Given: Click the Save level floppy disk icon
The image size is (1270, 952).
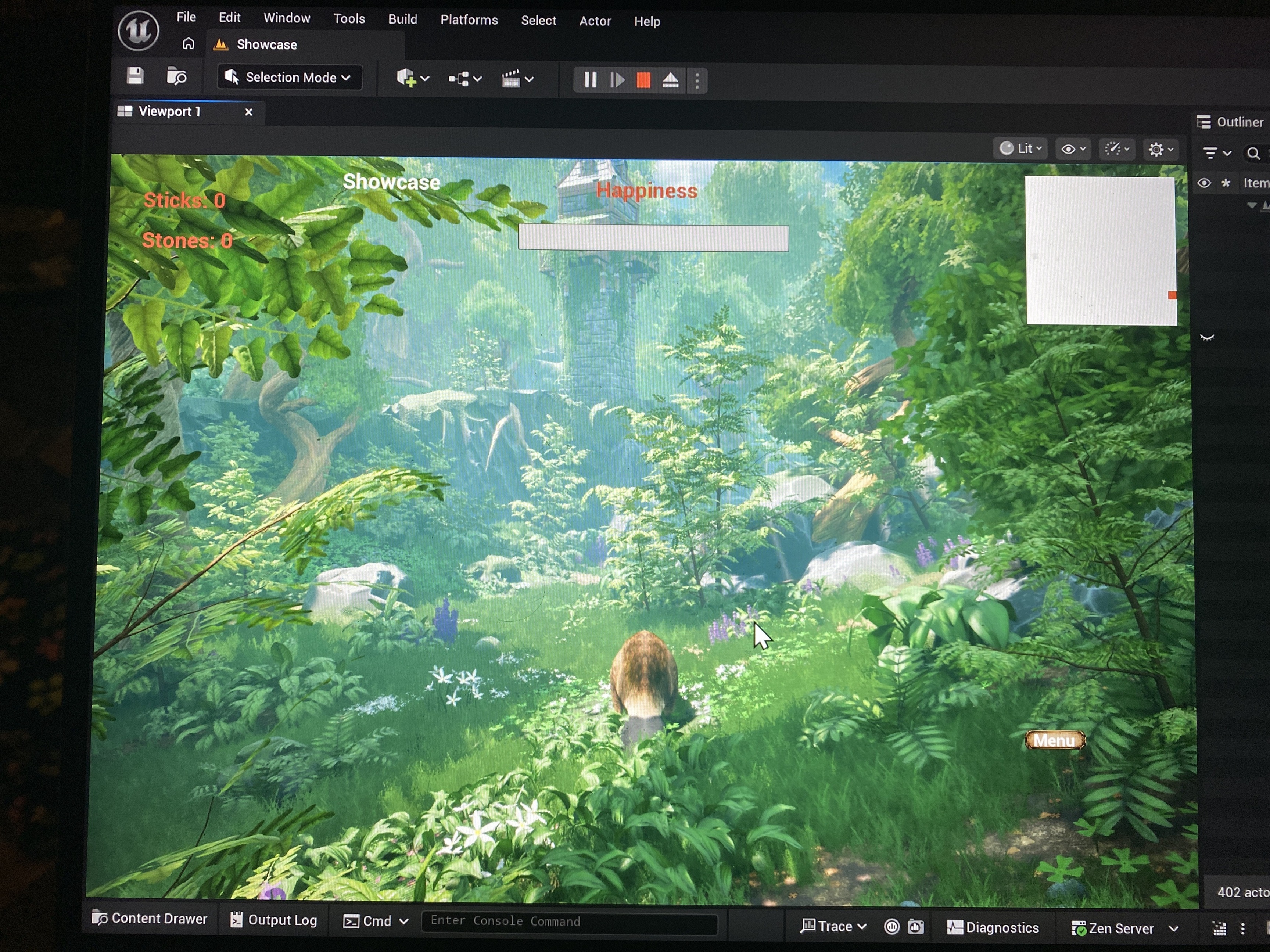Looking at the screenshot, I should [135, 76].
